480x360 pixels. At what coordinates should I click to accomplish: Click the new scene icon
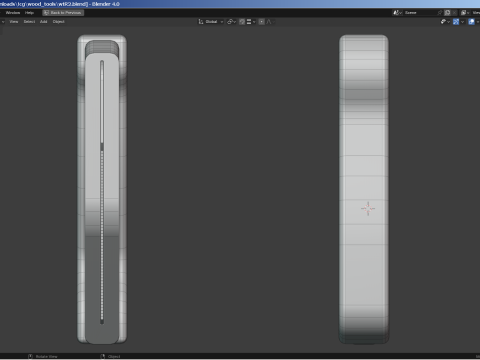(448, 13)
